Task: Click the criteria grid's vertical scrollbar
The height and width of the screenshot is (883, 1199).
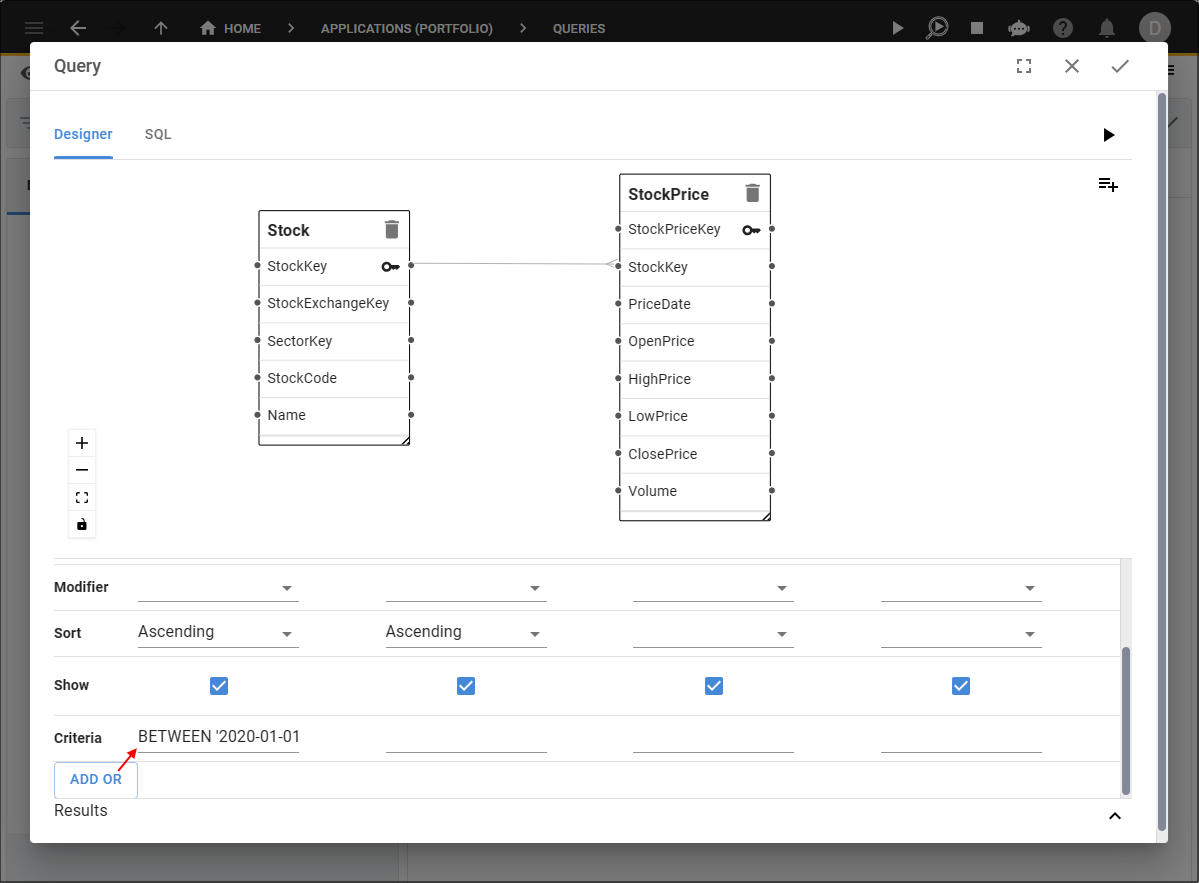Action: 1126,721
